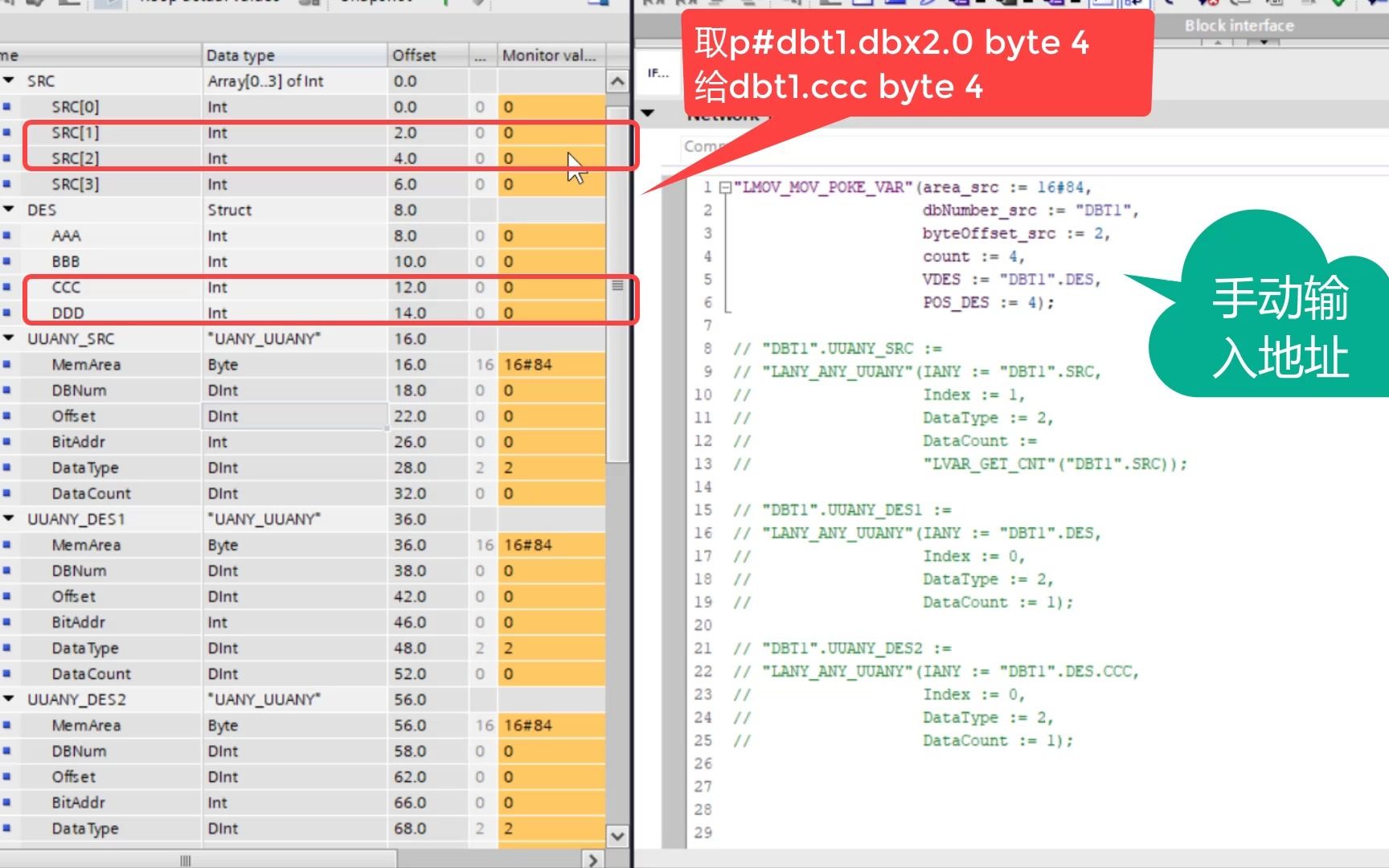Click the blue tag icon of BBB
This screenshot has width=1389, height=868.
pos(6,261)
